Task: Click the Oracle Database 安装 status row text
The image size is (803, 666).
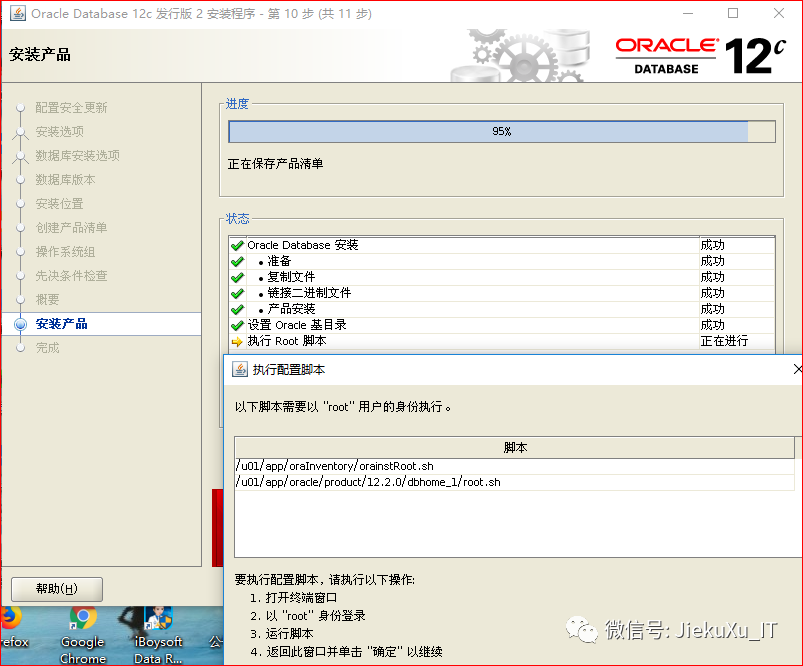Action: [x=303, y=245]
